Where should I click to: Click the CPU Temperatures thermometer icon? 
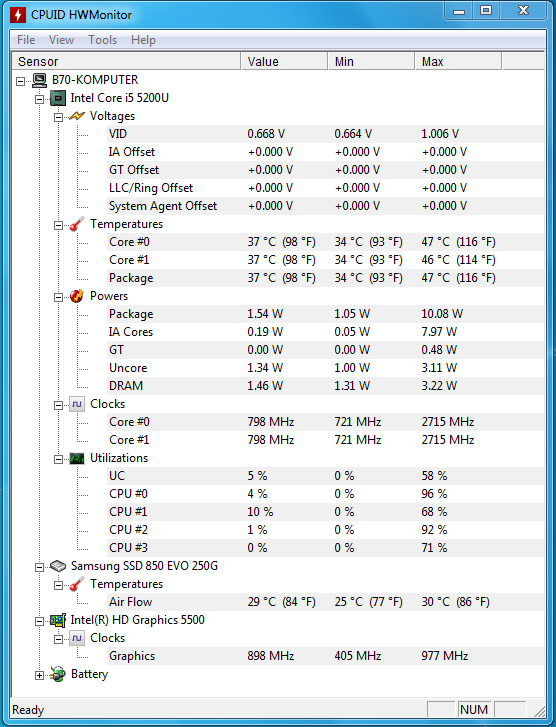click(77, 224)
